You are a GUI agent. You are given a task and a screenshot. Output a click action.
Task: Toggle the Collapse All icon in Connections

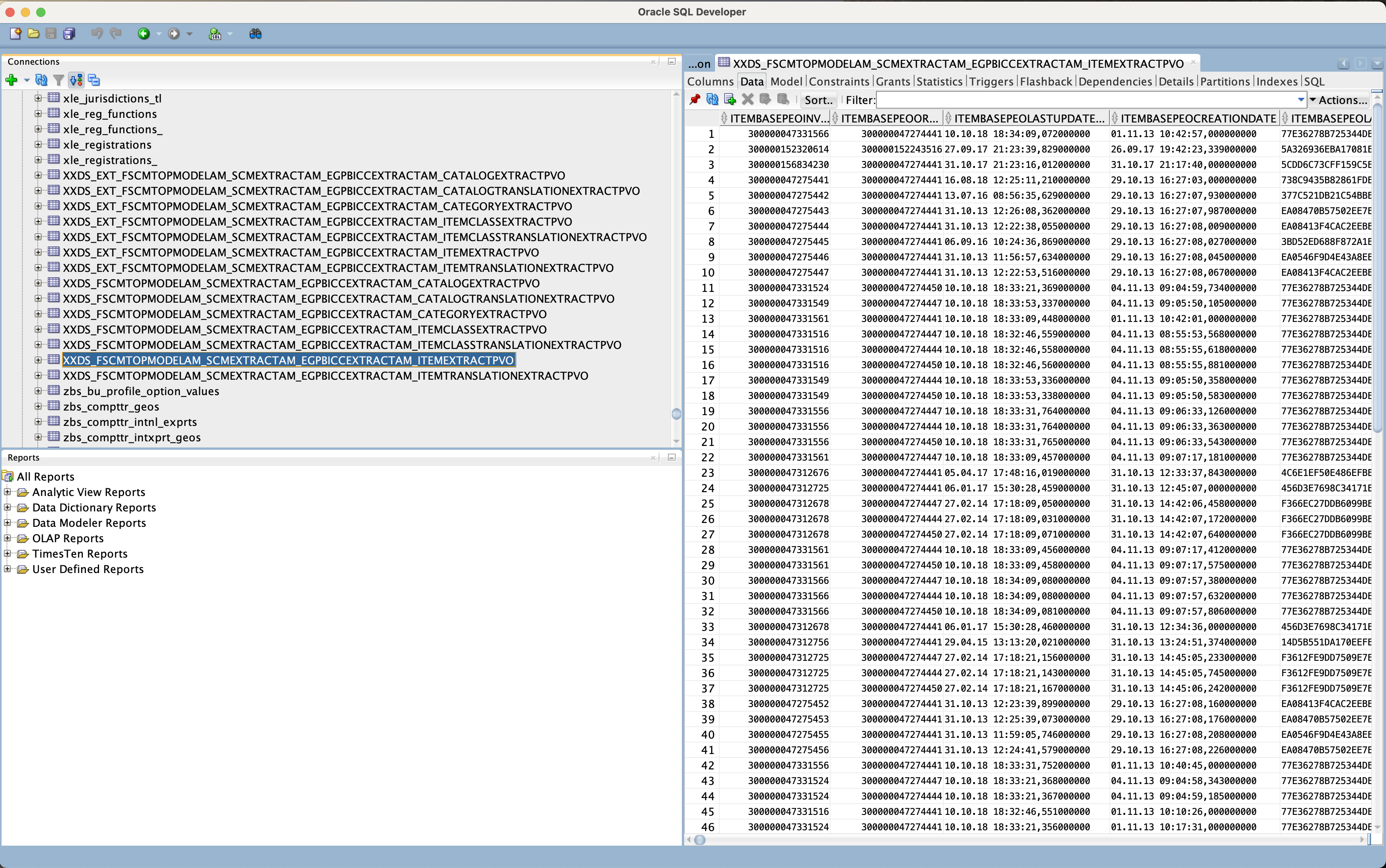(94, 80)
